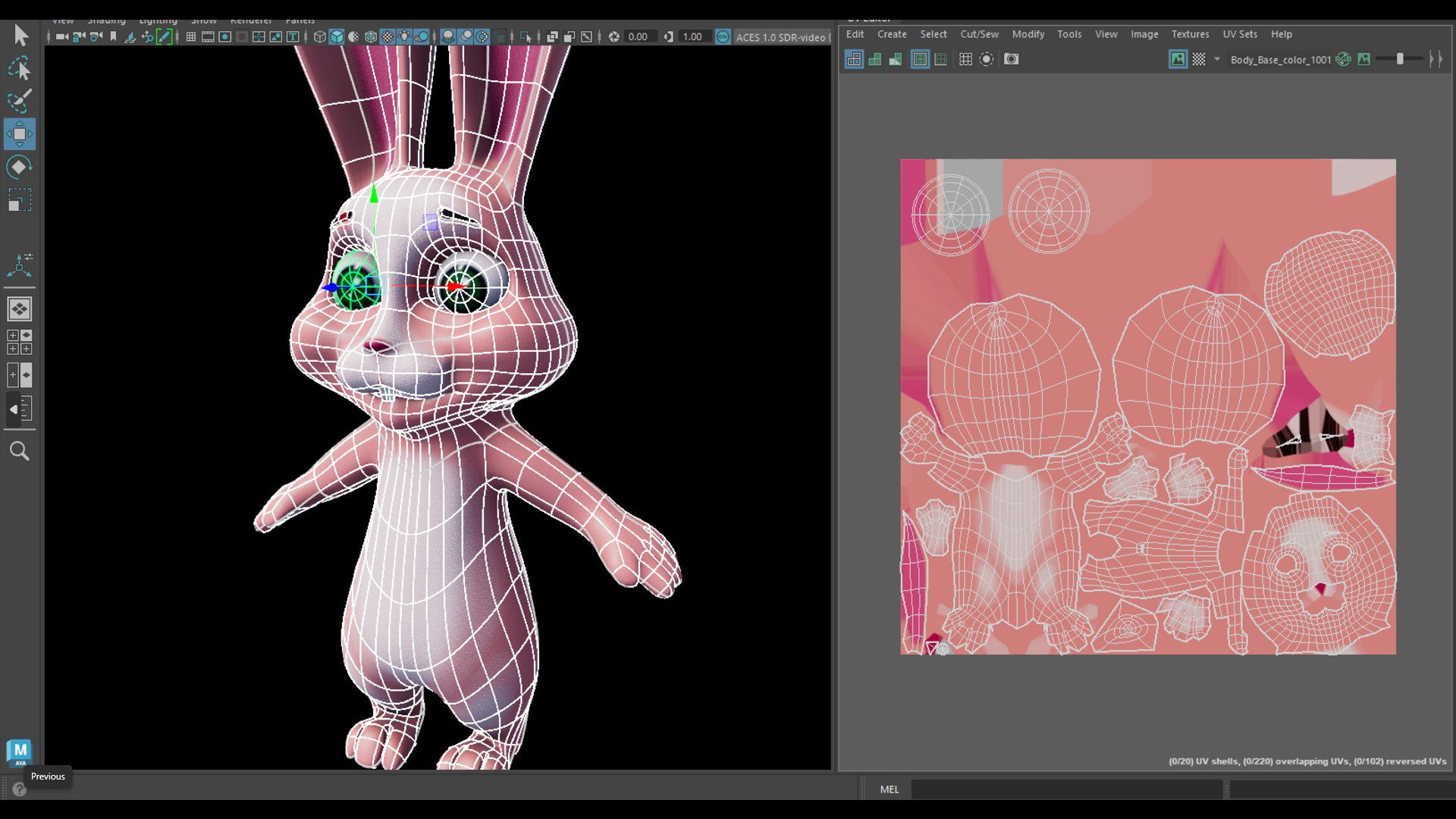The image size is (1456, 819).
Task: Click the Previous tooltip button
Action: coord(48,777)
